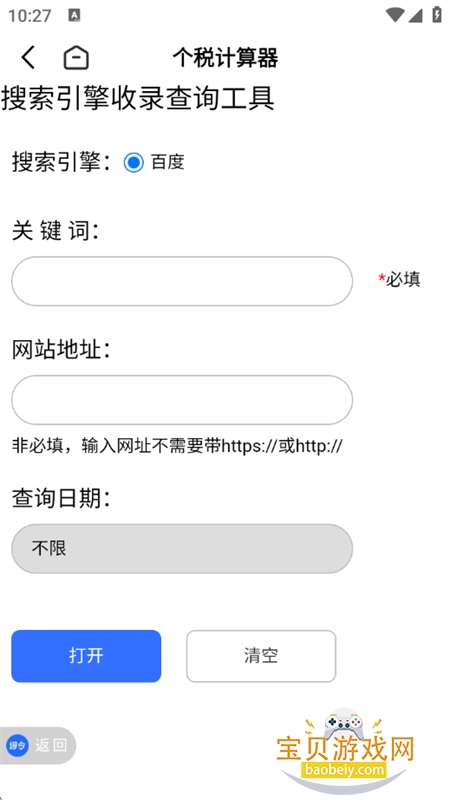The image size is (450, 800).
Task: Open the 查询日期 dropdown showing 不限
Action: click(182, 548)
